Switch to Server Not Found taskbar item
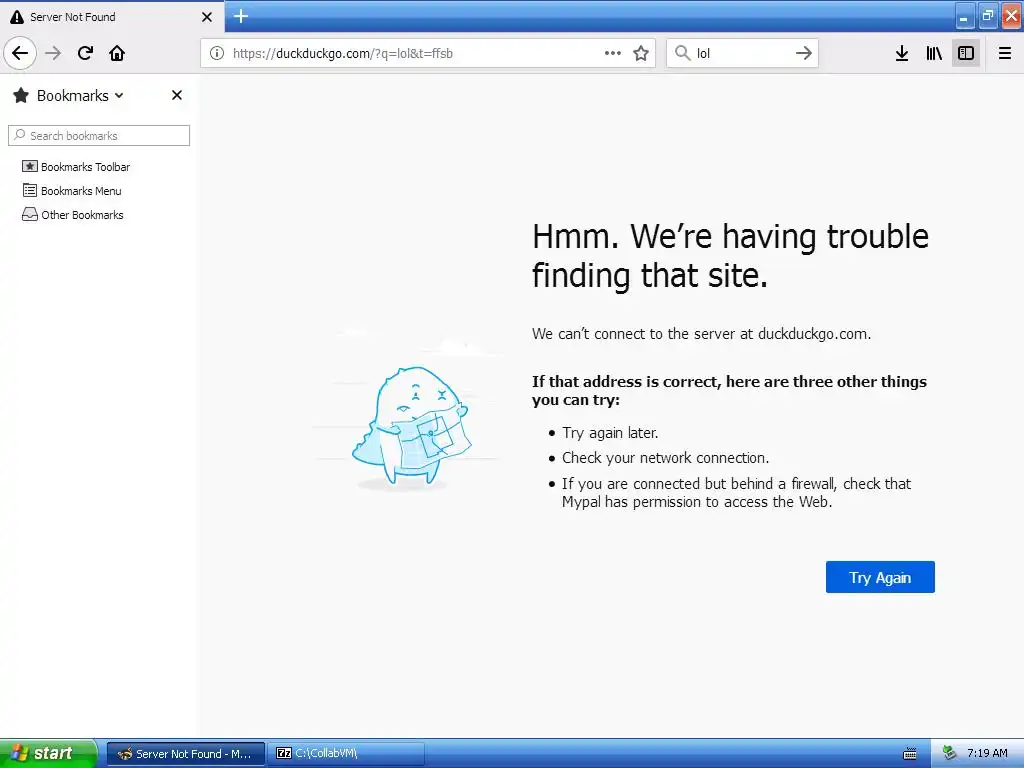Image resolution: width=1024 pixels, height=768 pixels. [x=186, y=754]
